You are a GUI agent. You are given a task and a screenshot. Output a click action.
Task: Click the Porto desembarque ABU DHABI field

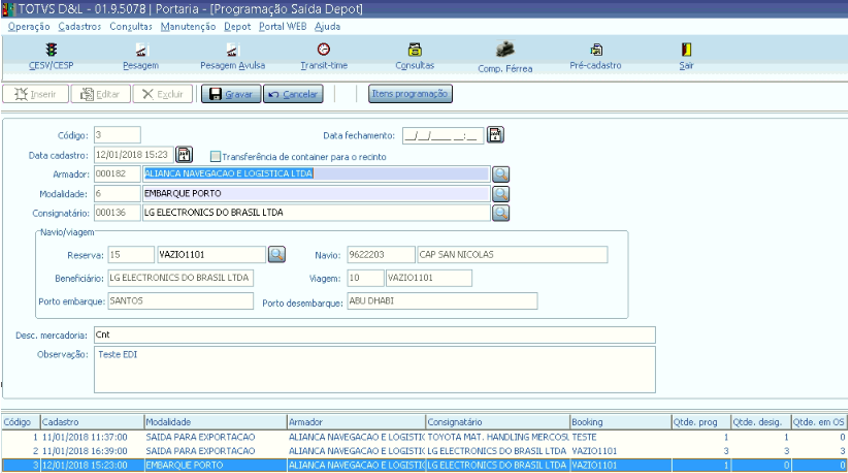point(442,301)
